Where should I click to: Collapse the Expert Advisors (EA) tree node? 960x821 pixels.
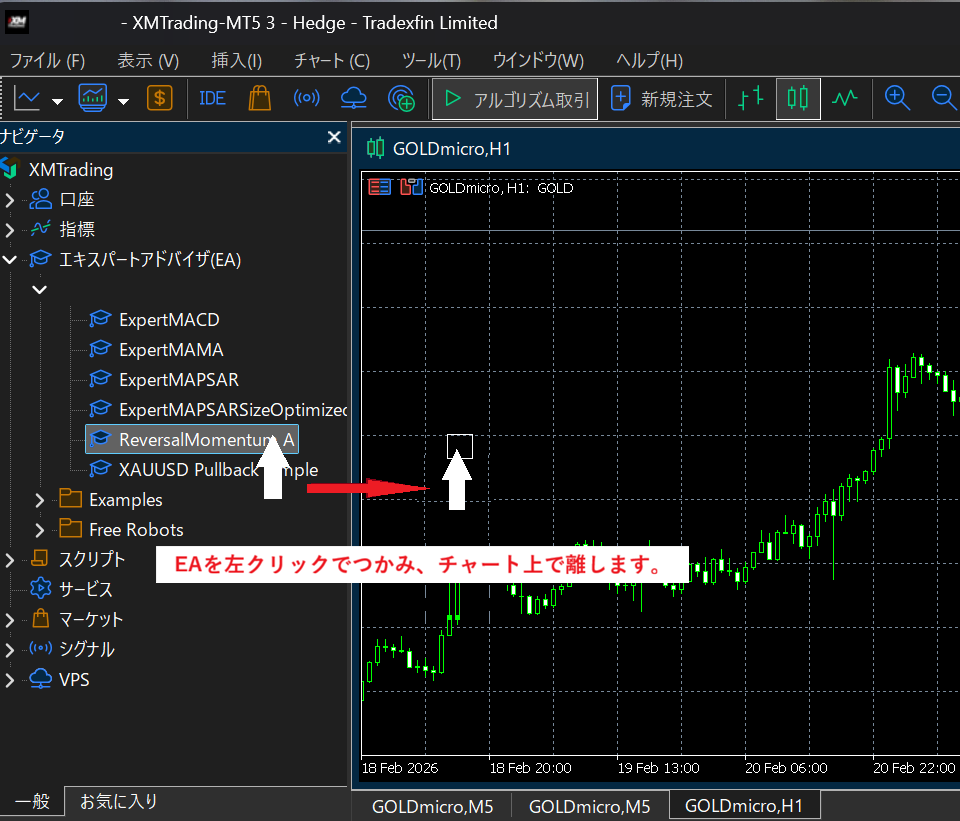[10, 260]
